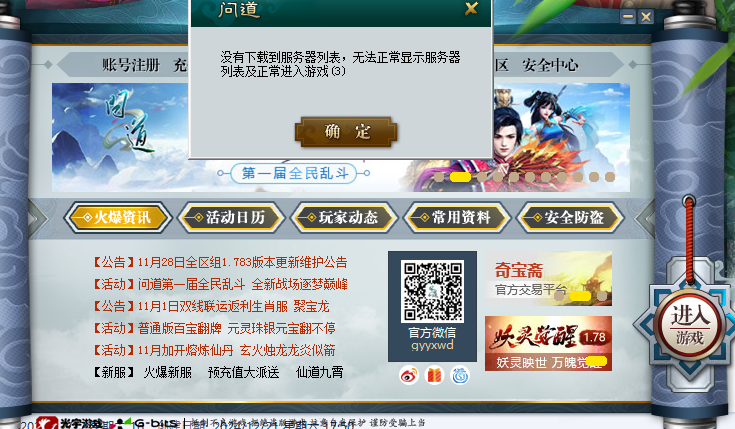Click the 进入游戏 enter game button

689,326
